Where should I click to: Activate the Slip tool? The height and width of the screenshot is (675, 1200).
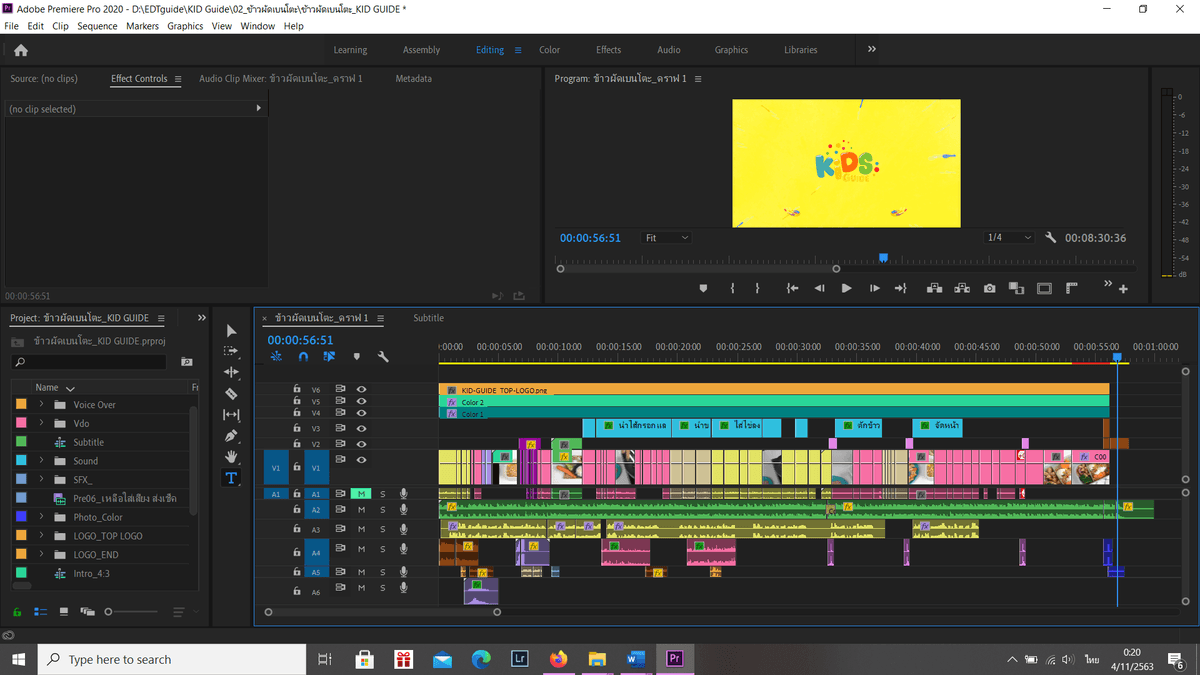tap(231, 415)
